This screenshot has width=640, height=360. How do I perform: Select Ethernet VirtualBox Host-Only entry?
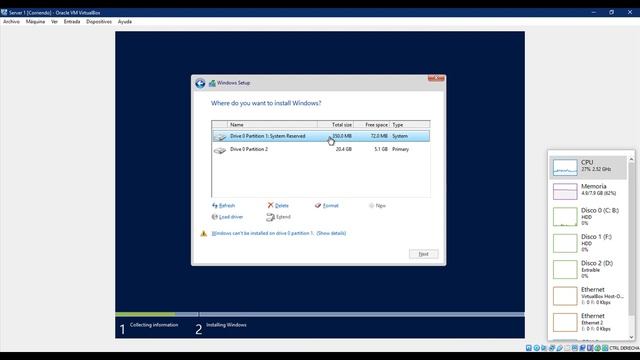[x=588, y=296]
